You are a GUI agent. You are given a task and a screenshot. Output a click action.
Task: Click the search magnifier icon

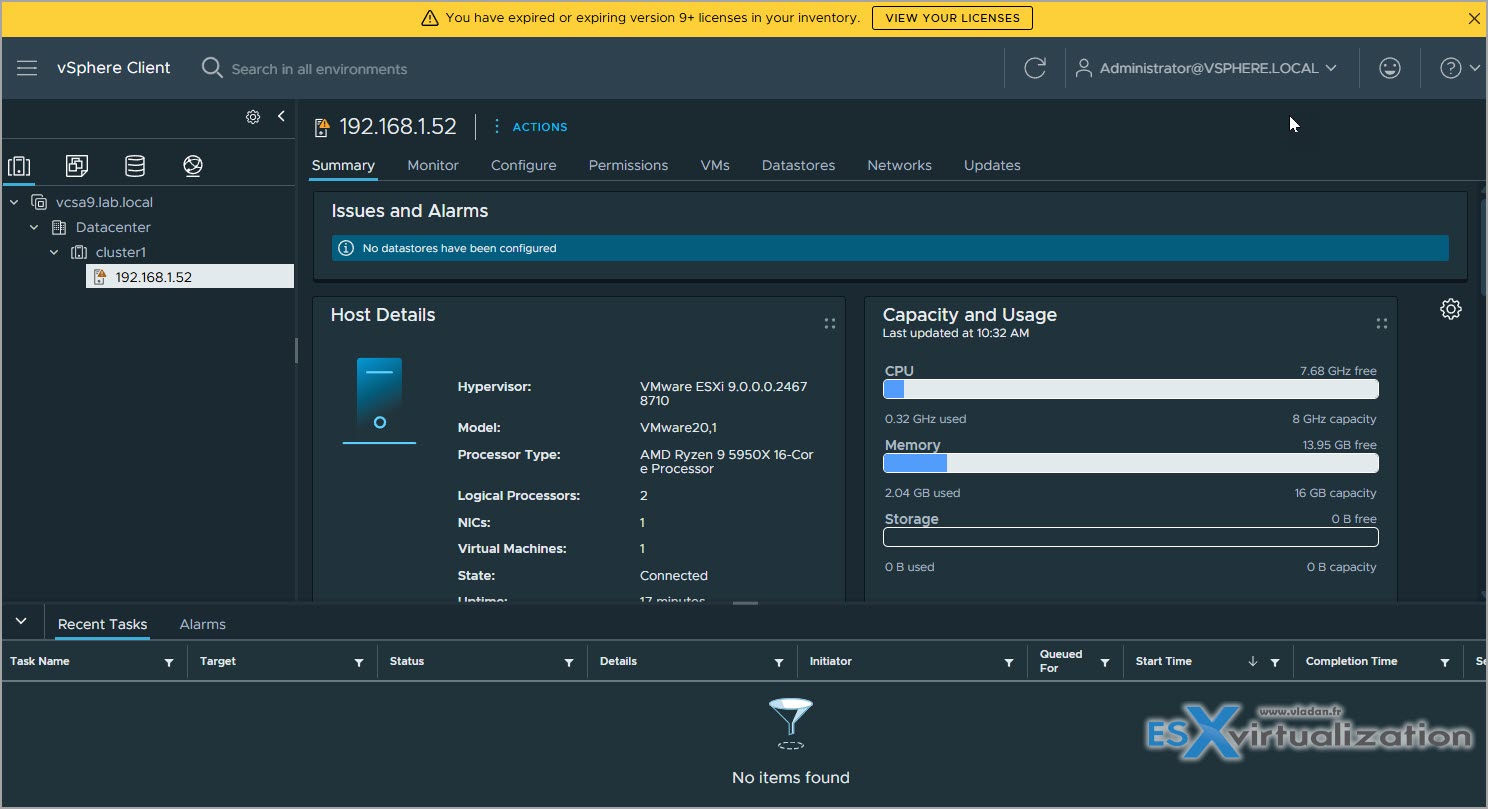pyautogui.click(x=212, y=68)
